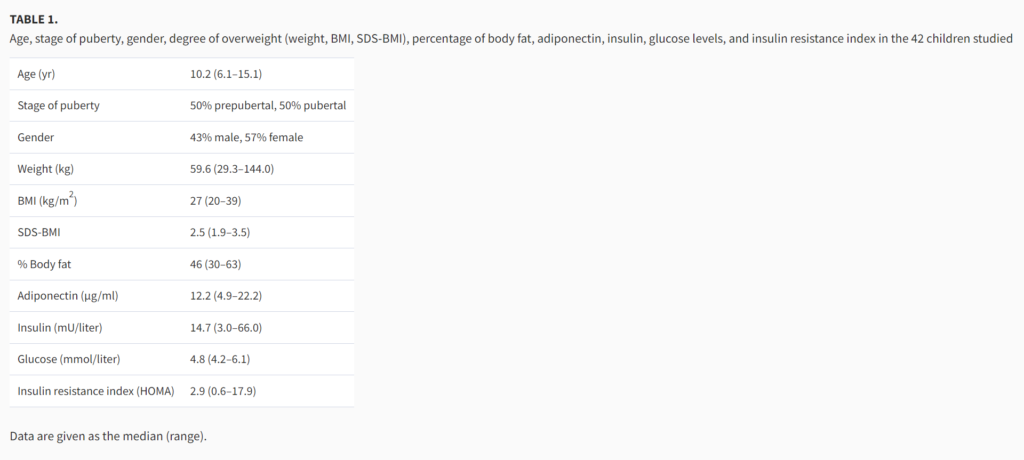
Task: Click 50% prepubertal, 50% pubertal cell
Action: pyautogui.click(x=268, y=105)
